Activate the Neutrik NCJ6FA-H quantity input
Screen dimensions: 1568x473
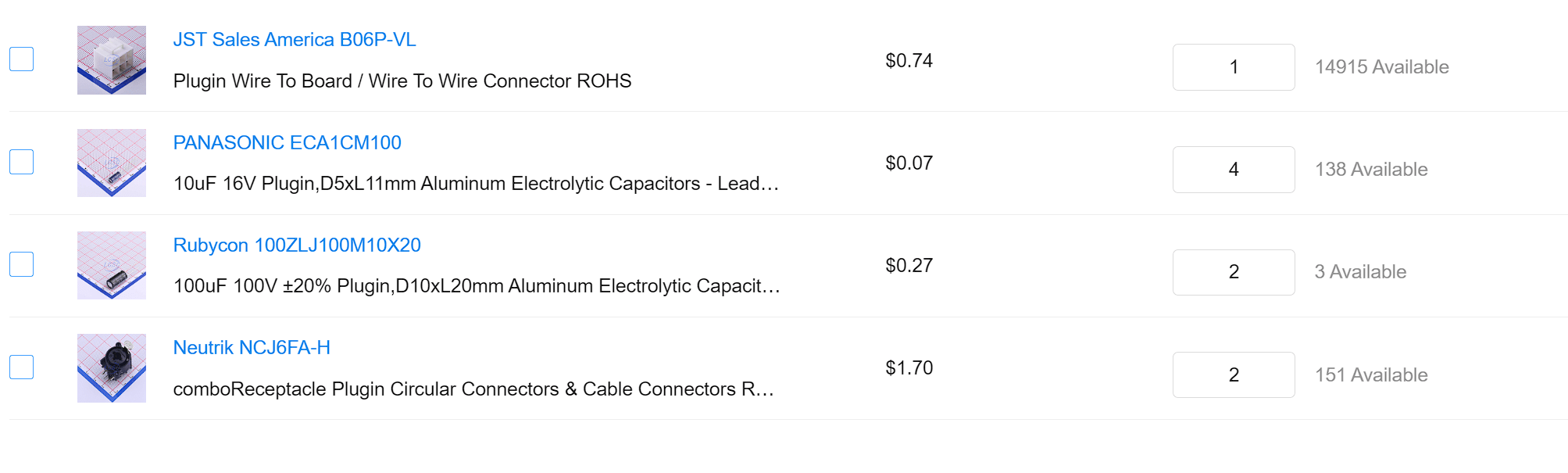tap(1234, 374)
